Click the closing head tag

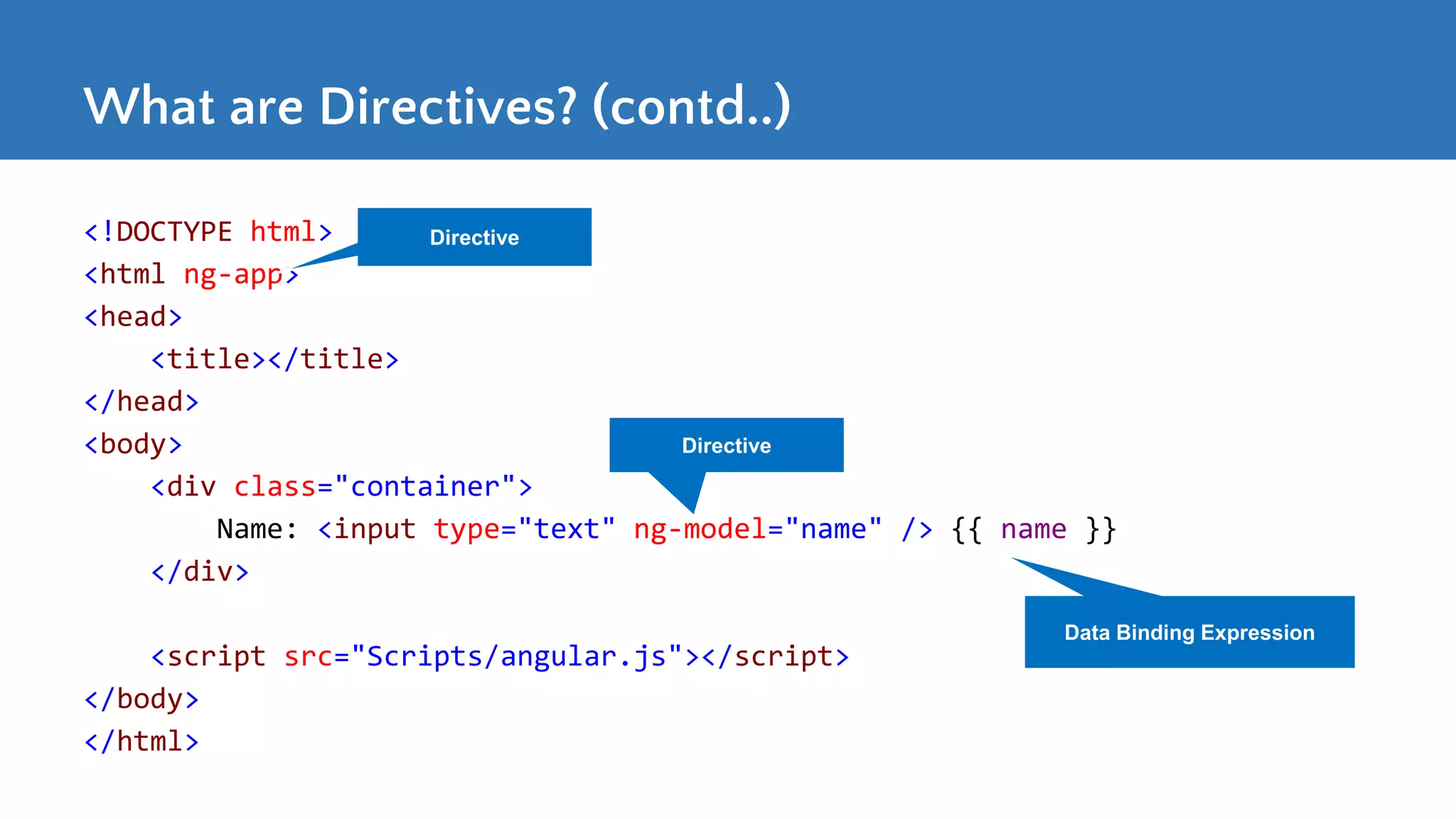coord(141,402)
